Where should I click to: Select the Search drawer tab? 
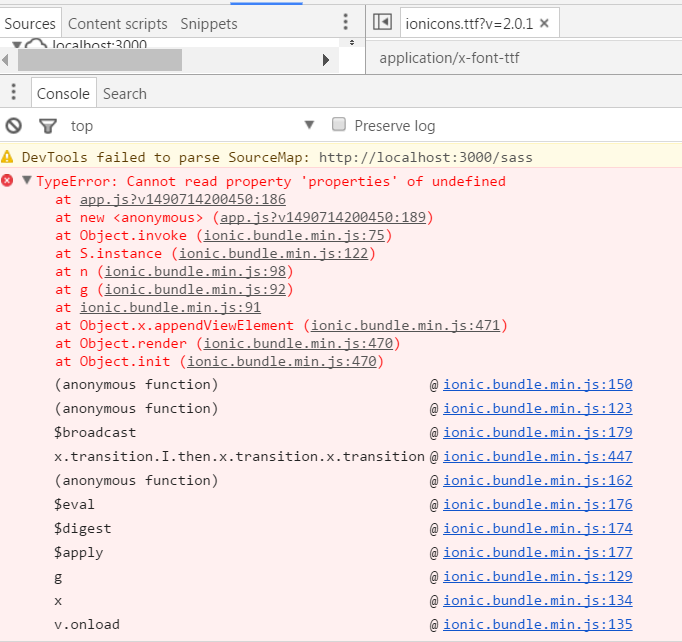125,94
